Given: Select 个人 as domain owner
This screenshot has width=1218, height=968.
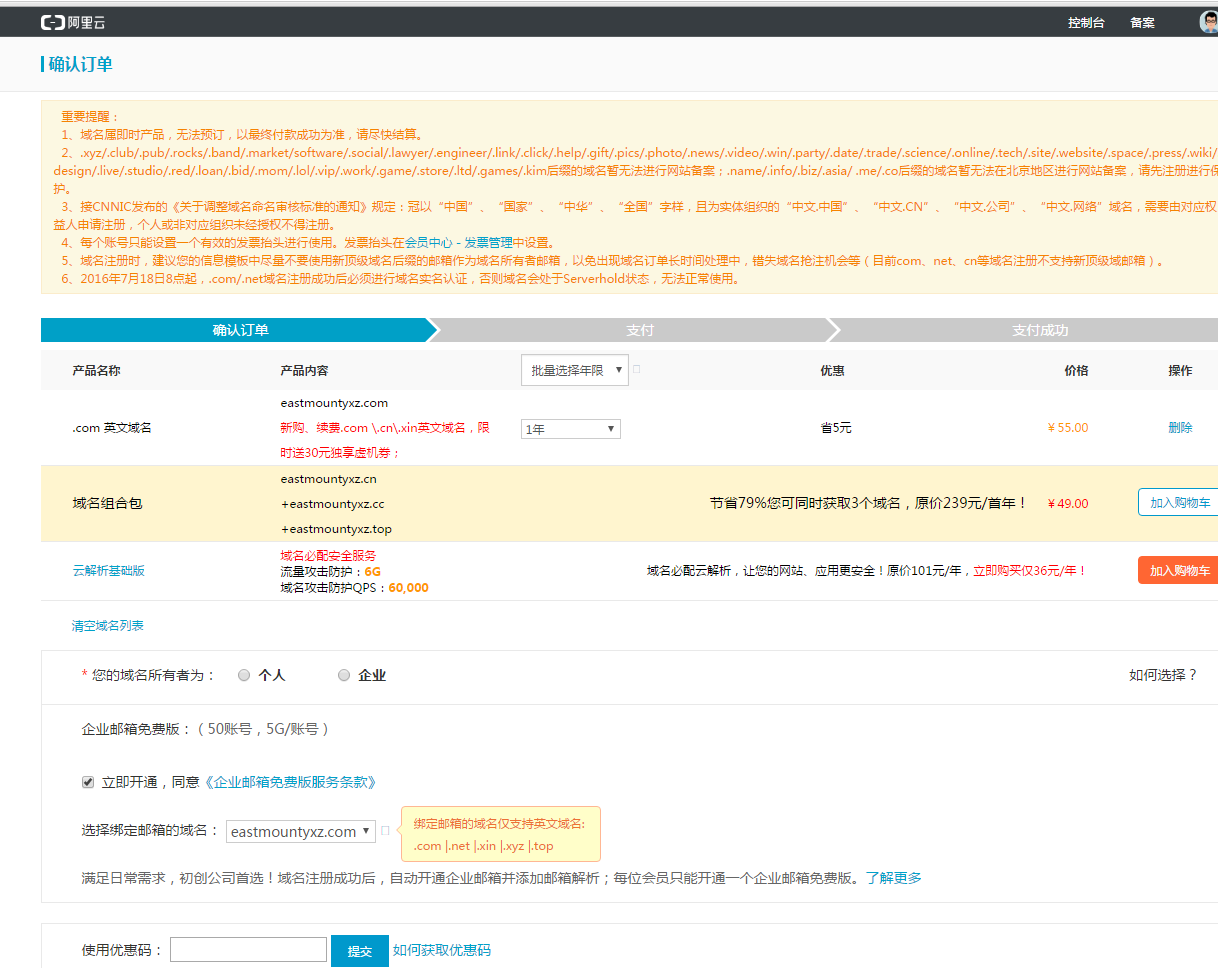Looking at the screenshot, I should tap(244, 675).
